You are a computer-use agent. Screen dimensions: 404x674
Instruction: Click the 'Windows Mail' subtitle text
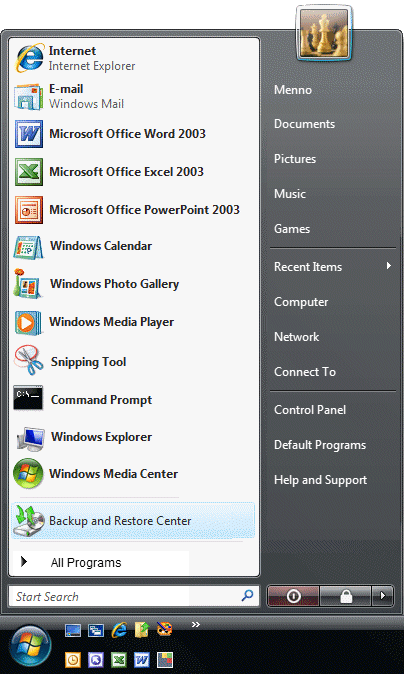point(86,104)
